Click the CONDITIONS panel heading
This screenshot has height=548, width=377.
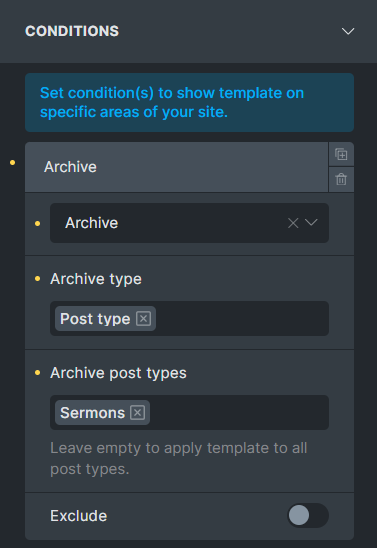(72, 31)
